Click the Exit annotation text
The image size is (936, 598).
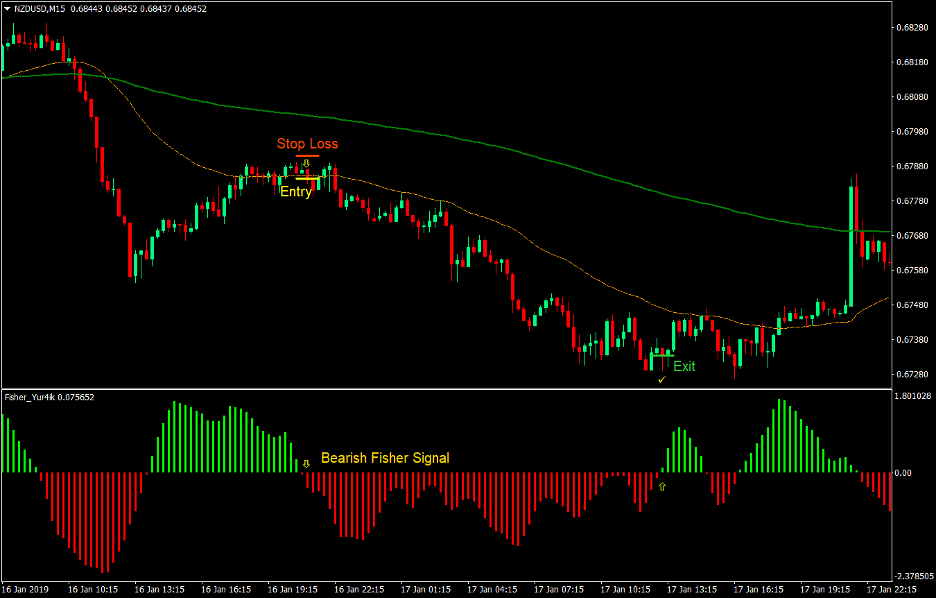[x=684, y=366]
